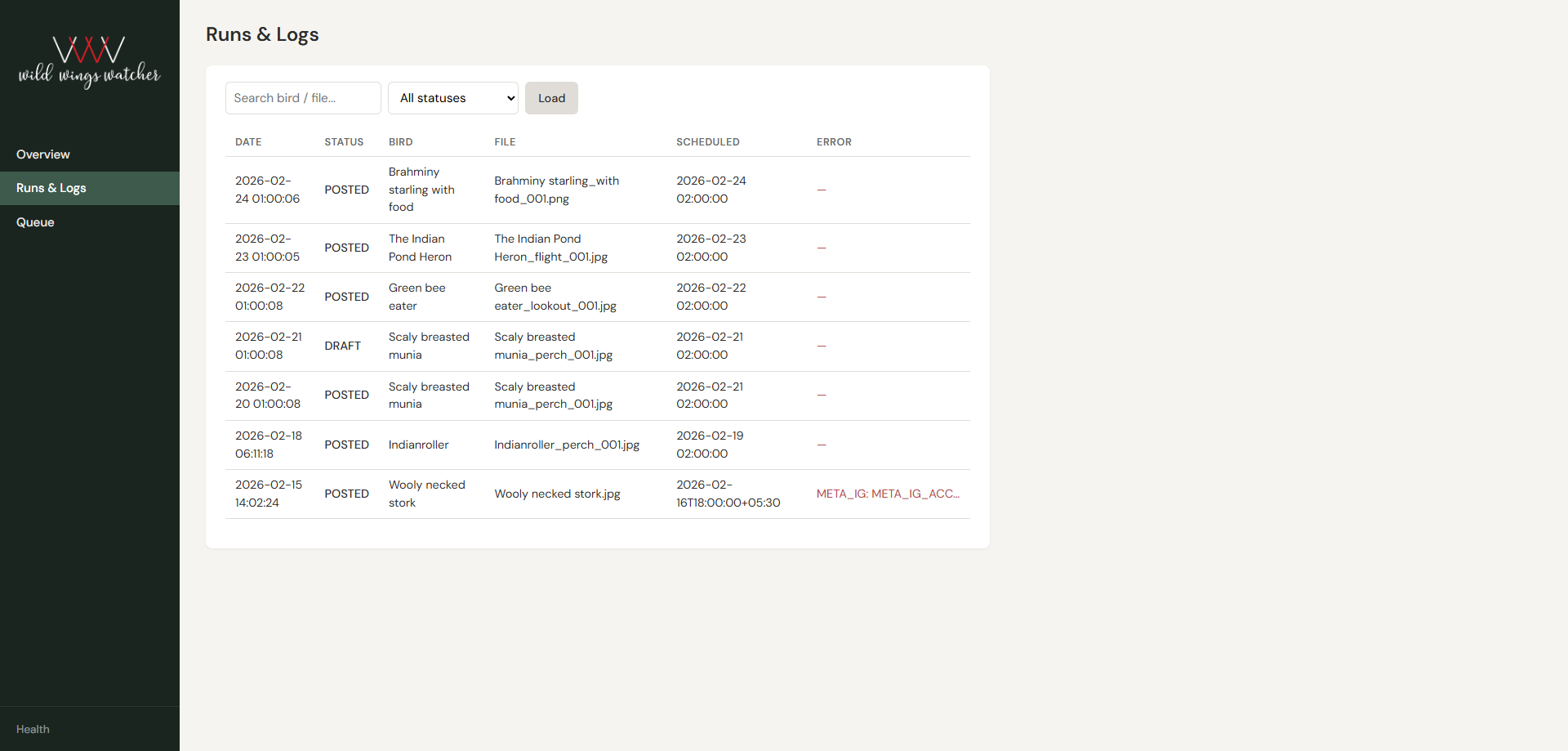Image resolution: width=1568 pixels, height=751 pixels.
Task: Click The Indian Pond Heron bird name
Action: coord(420,248)
